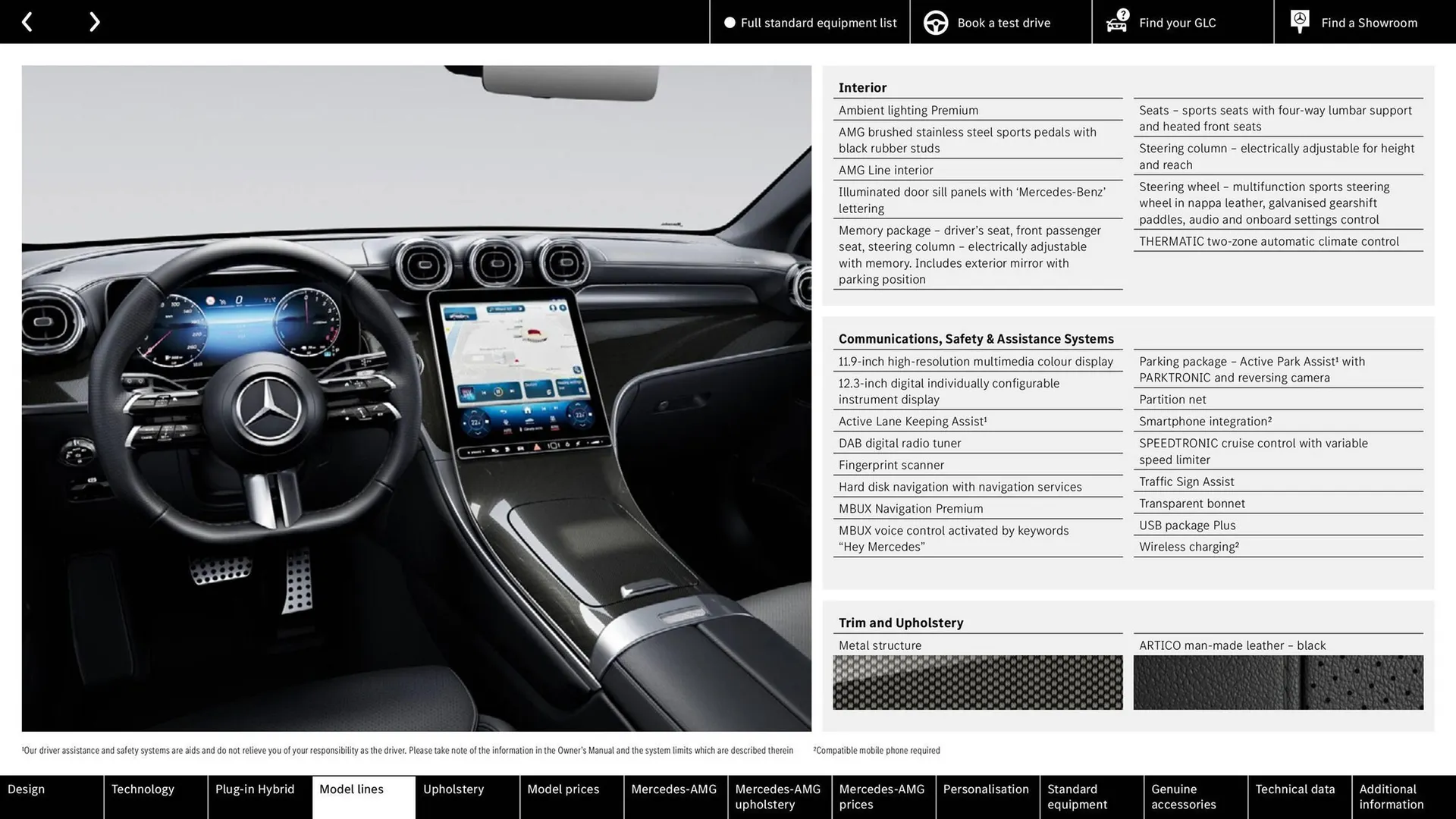The height and width of the screenshot is (819, 1456).
Task: Tap the right navigation arrow
Action: (x=94, y=21)
